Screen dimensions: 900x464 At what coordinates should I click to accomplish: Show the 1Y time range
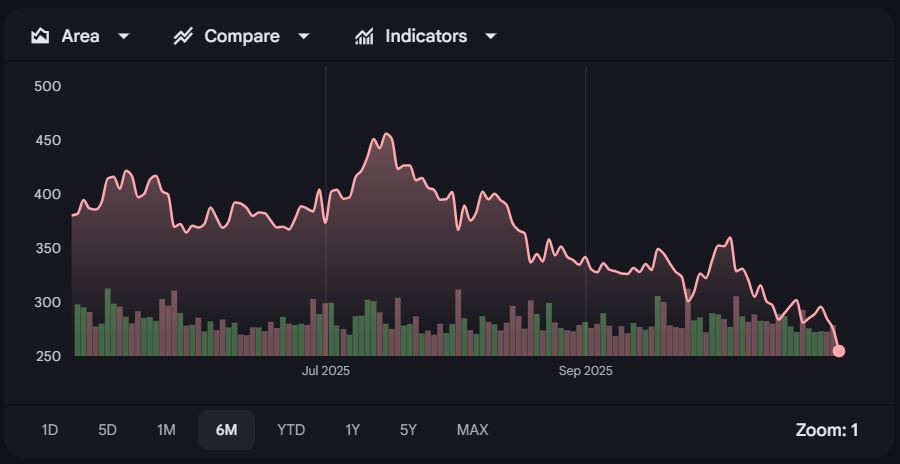tap(352, 430)
